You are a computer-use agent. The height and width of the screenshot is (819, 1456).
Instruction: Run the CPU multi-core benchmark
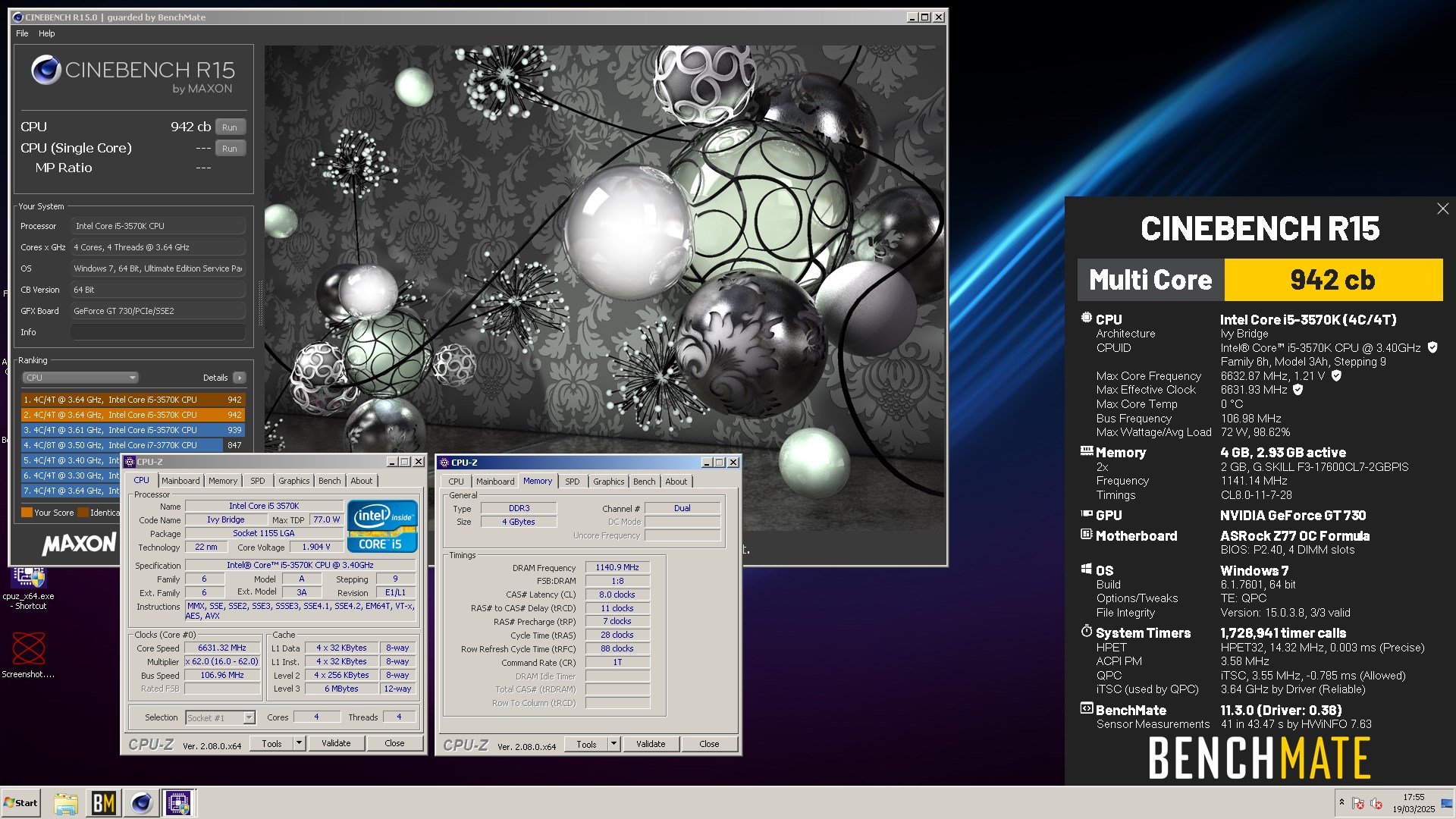click(x=230, y=127)
